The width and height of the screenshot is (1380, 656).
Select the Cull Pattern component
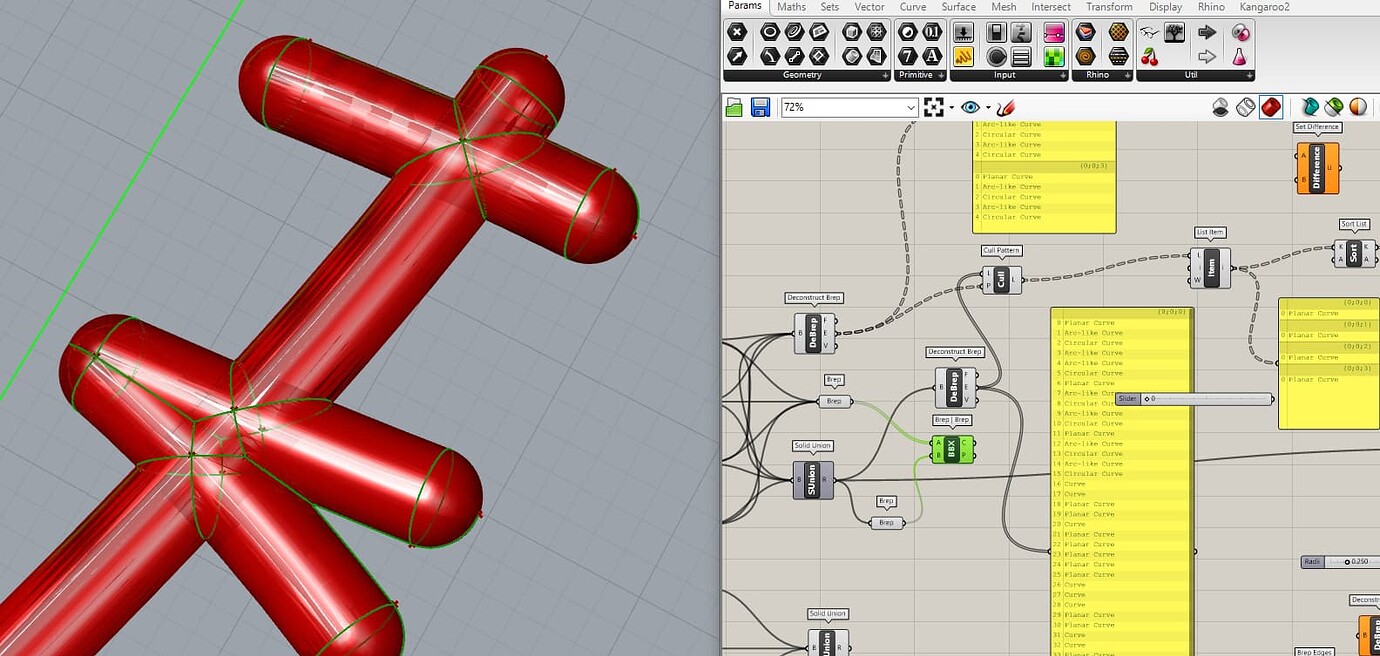[x=1001, y=278]
